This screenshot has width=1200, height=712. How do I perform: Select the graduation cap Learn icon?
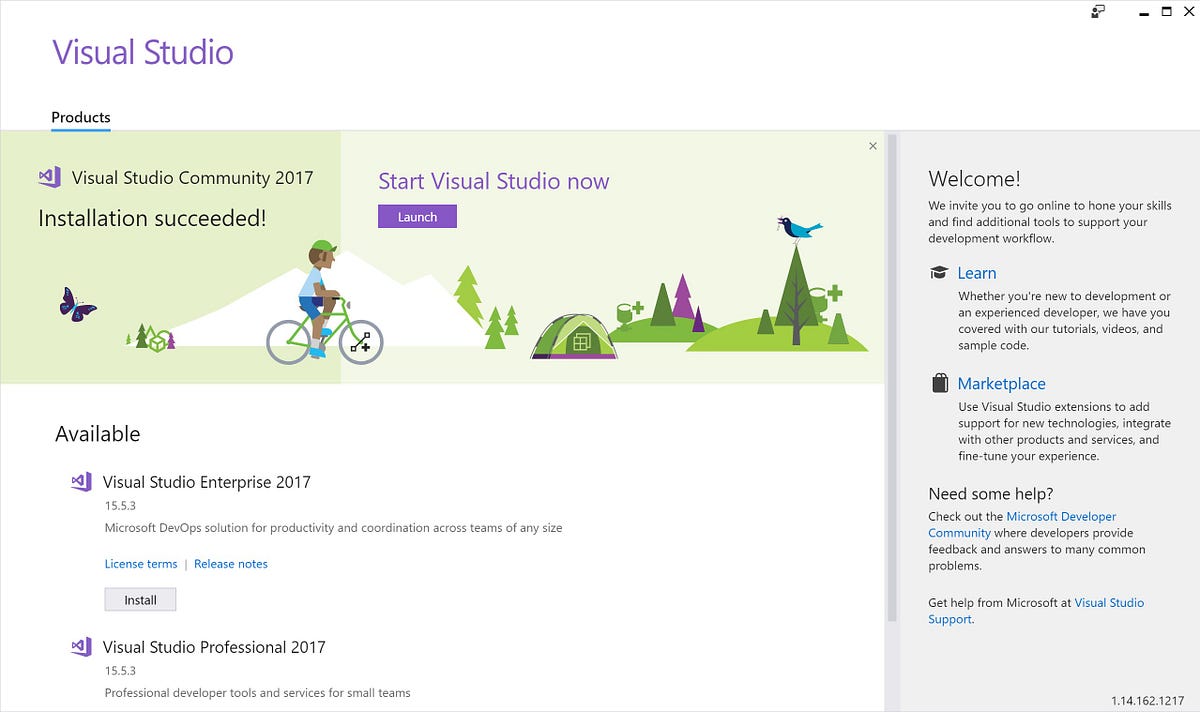938,272
